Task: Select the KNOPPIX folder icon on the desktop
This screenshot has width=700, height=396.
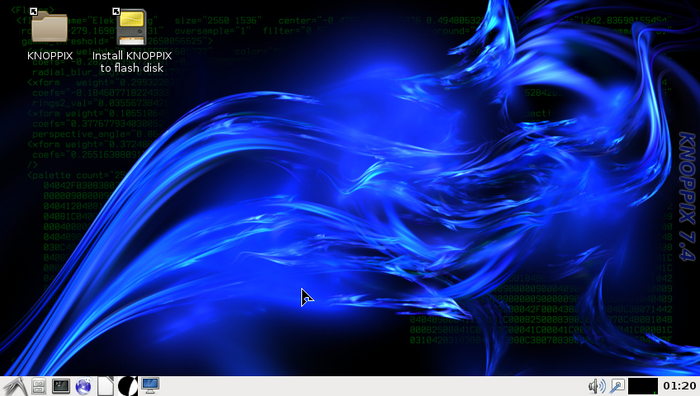Action: pyautogui.click(x=49, y=28)
